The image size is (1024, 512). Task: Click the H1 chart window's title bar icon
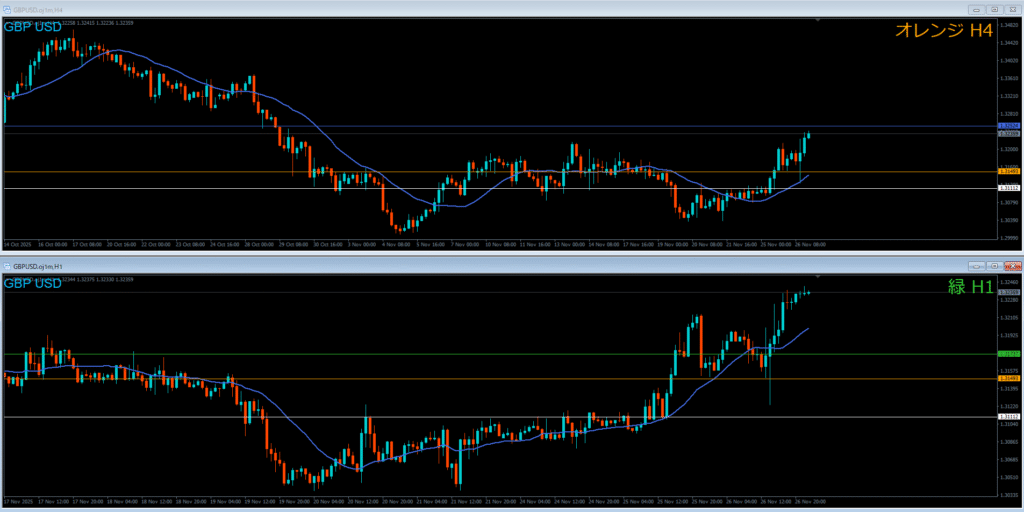click(7, 266)
